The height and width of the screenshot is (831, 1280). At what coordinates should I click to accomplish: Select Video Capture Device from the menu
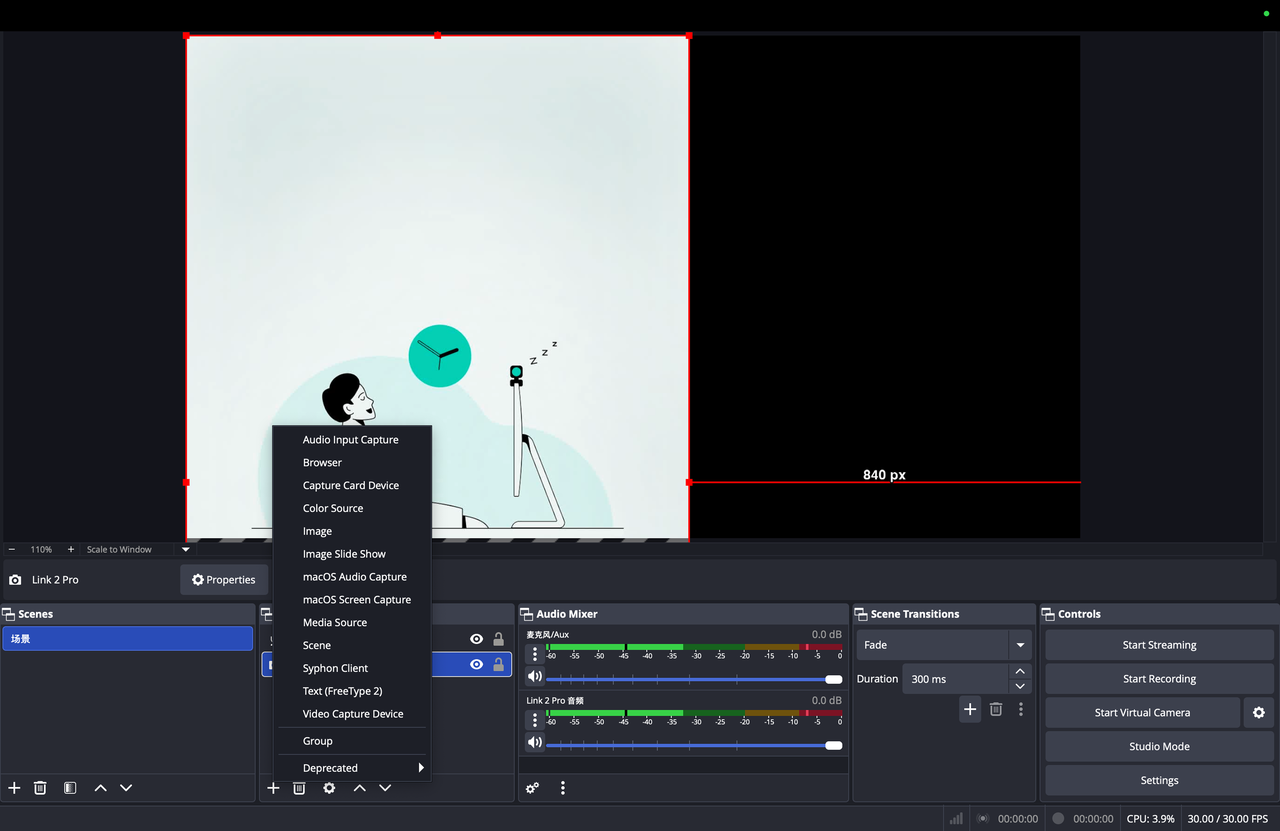point(352,713)
